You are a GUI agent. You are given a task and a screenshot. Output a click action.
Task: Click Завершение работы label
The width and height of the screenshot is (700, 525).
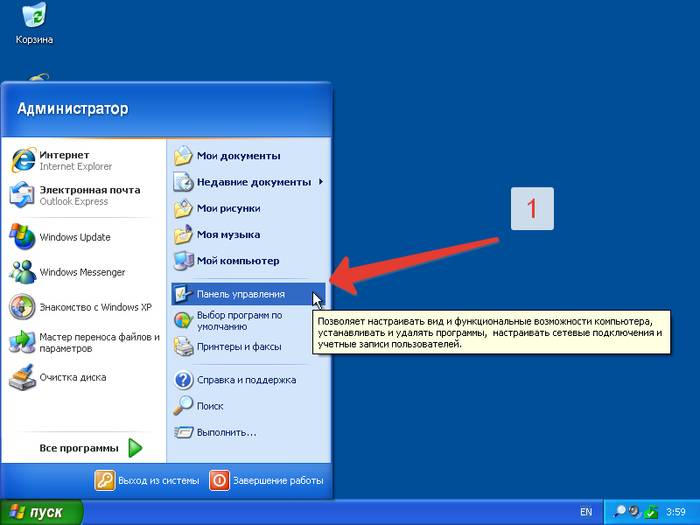[x=278, y=481]
